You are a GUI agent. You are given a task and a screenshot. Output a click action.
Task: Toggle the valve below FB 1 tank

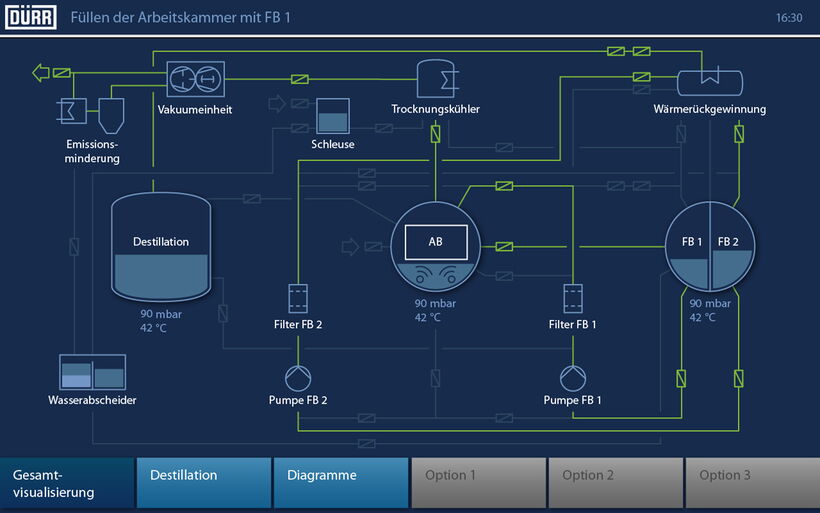(x=681, y=378)
